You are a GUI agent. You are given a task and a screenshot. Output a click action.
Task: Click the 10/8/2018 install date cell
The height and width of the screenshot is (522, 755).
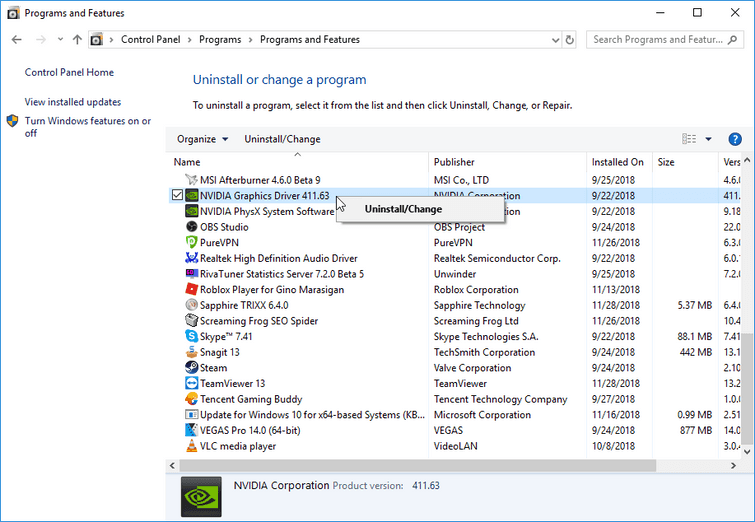tap(613, 446)
